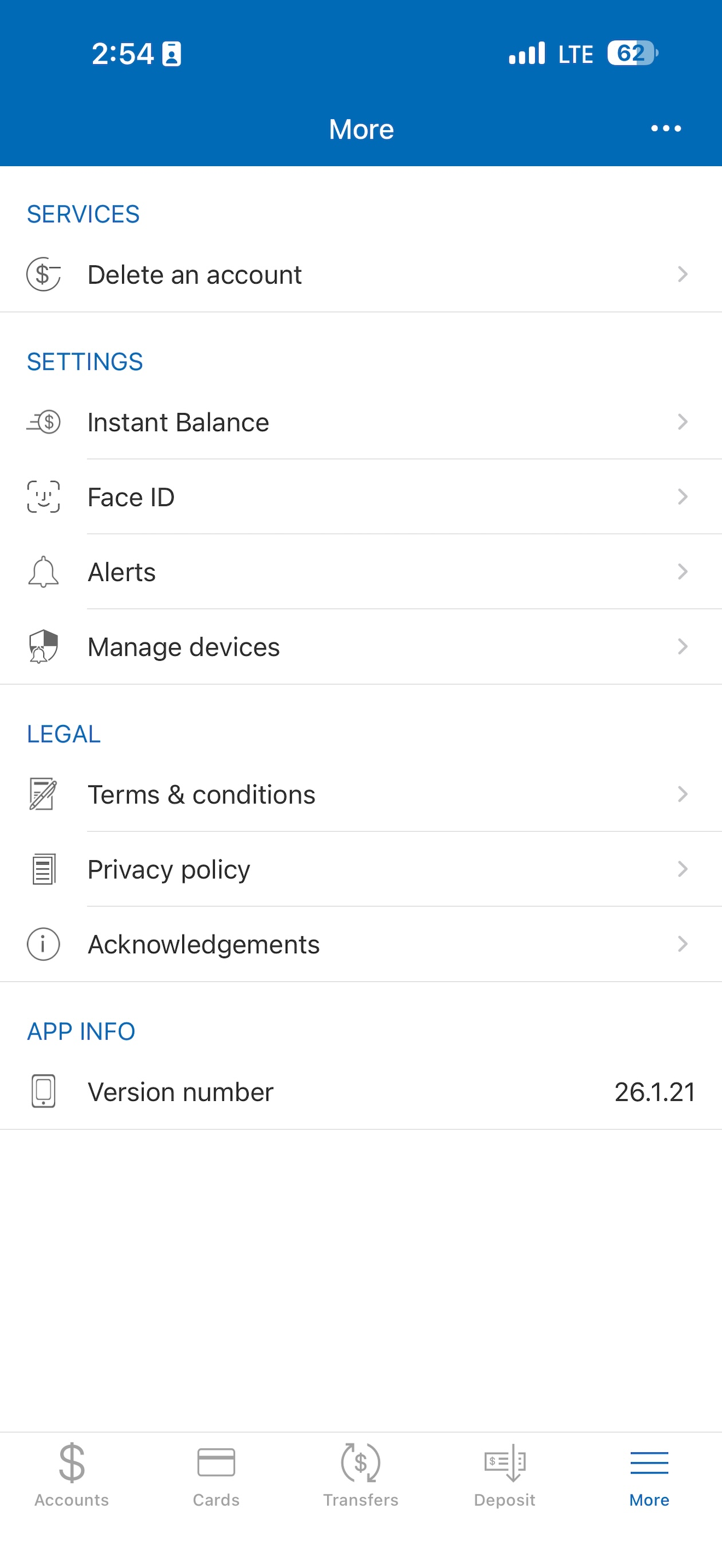
Task: Tap the Alerts bell icon
Action: point(43,571)
